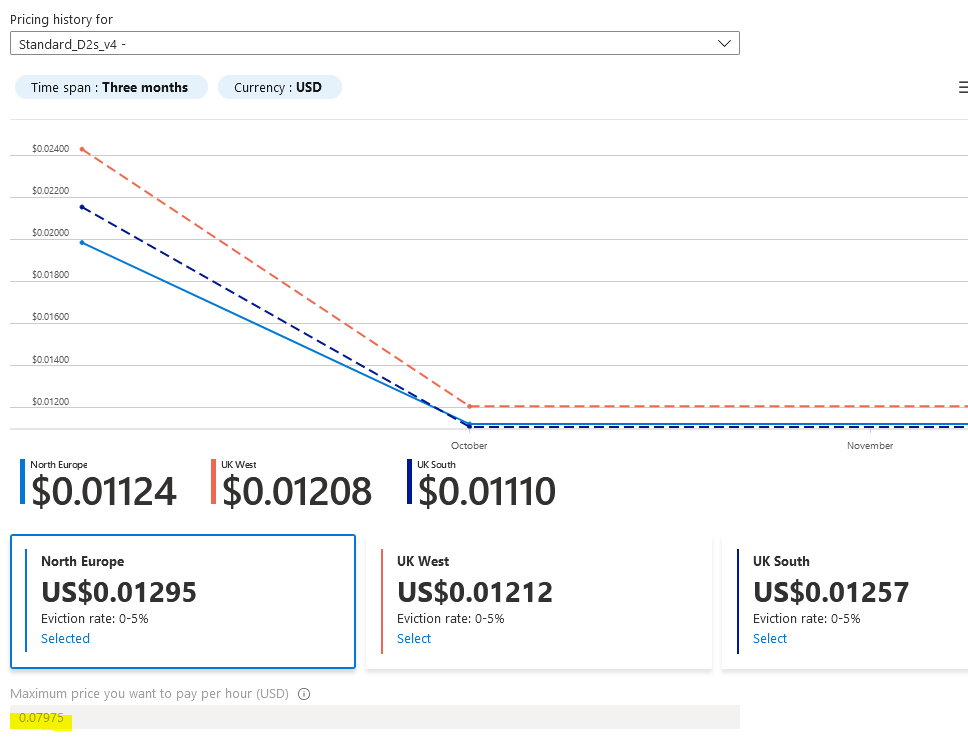The image size is (968, 755).
Task: Click the maximum price input field
Action: click(x=374, y=717)
